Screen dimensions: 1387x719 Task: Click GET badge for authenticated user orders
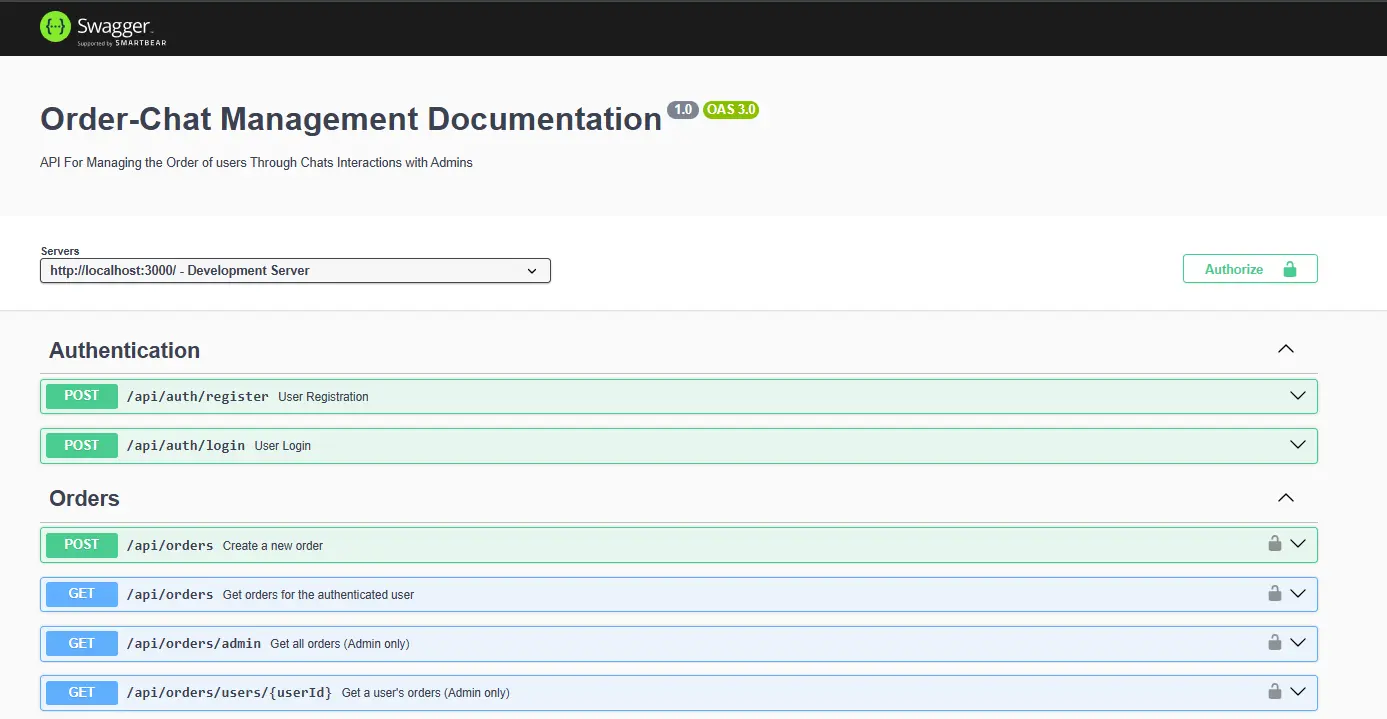click(82, 594)
